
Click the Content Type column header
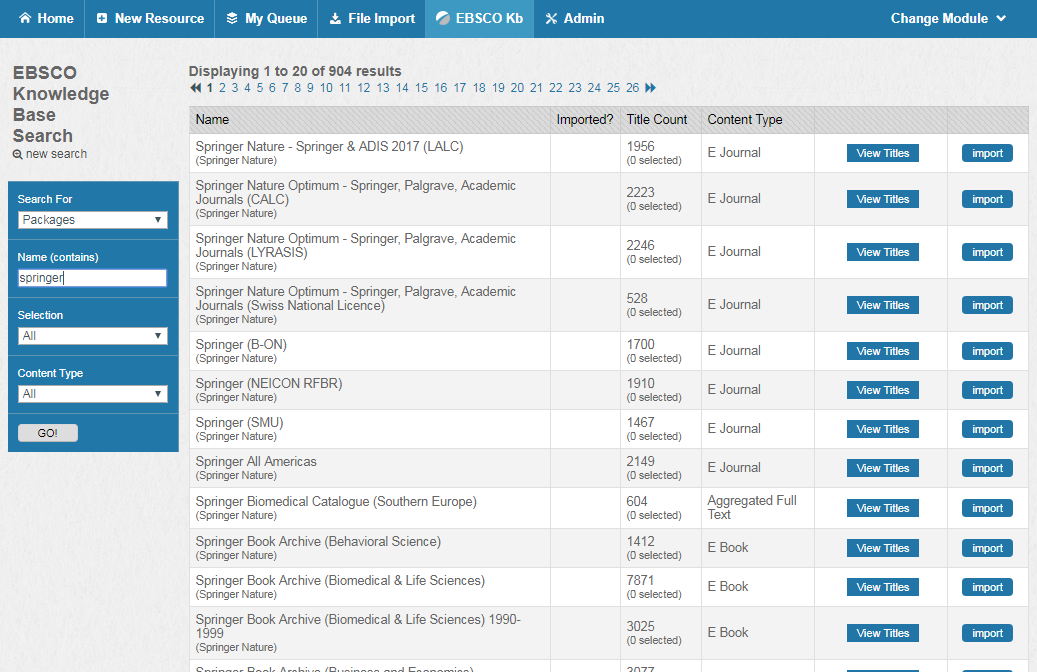click(745, 120)
